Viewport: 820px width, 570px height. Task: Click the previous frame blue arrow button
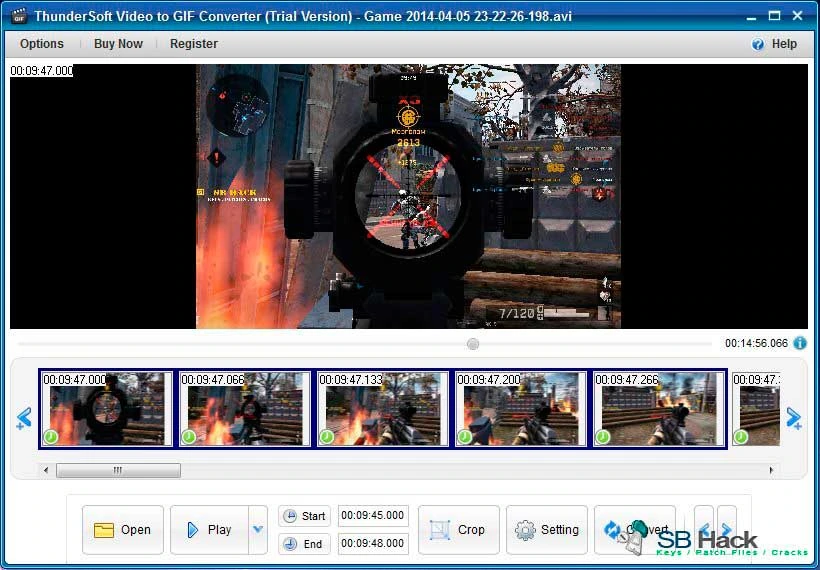click(x=704, y=529)
